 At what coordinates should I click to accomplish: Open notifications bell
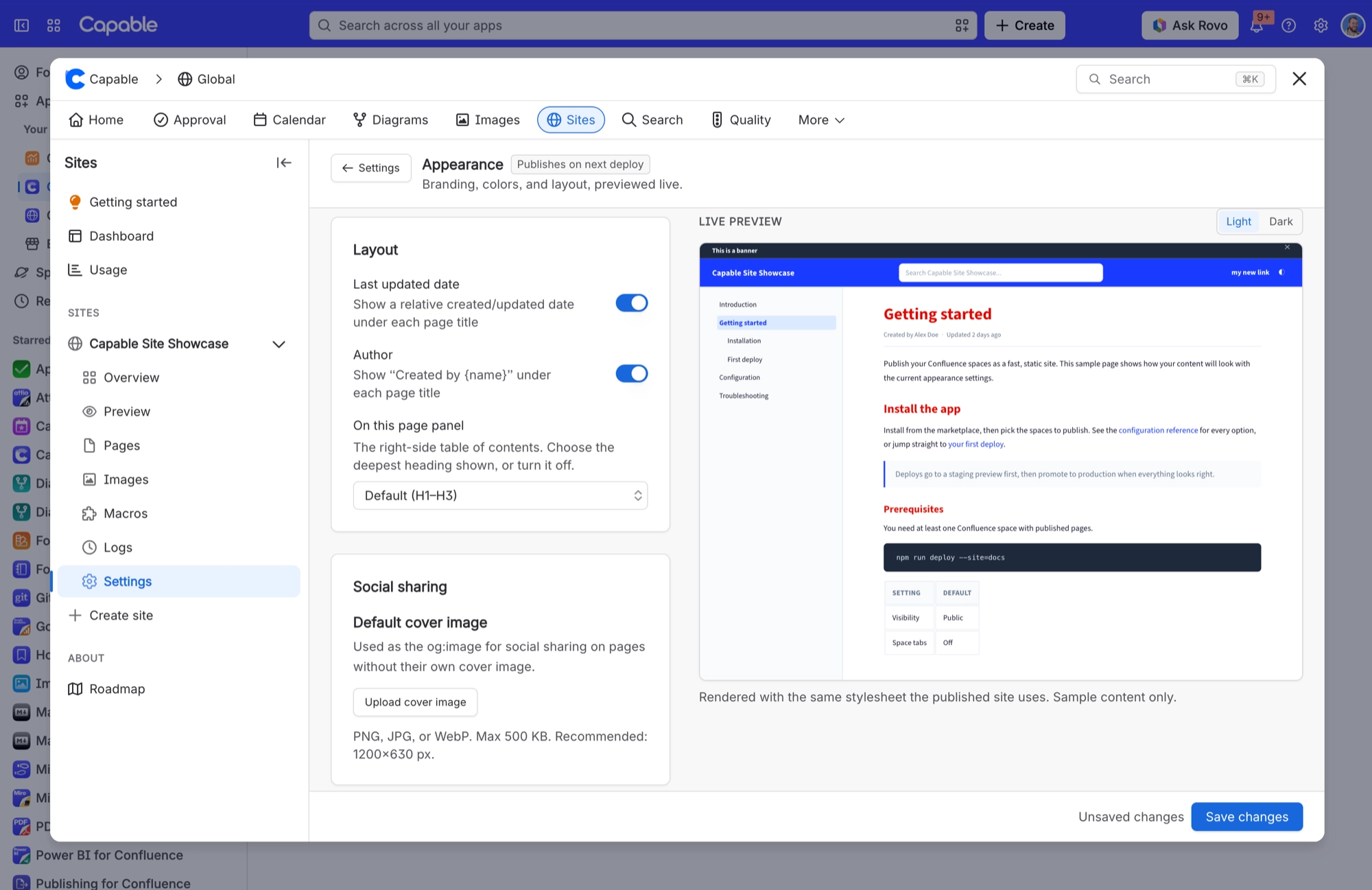tap(1257, 25)
